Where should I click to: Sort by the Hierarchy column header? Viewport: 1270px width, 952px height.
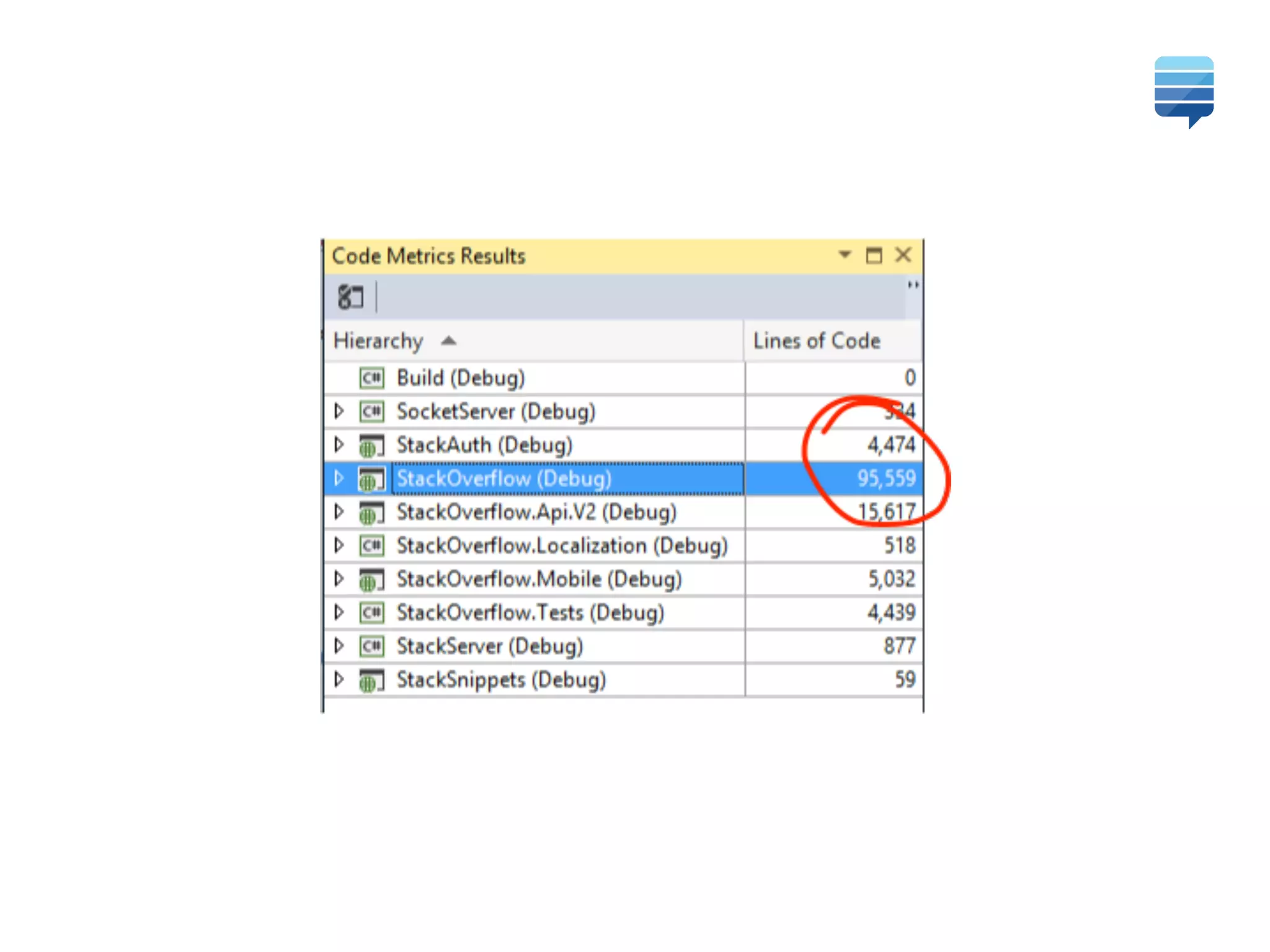click(534, 341)
